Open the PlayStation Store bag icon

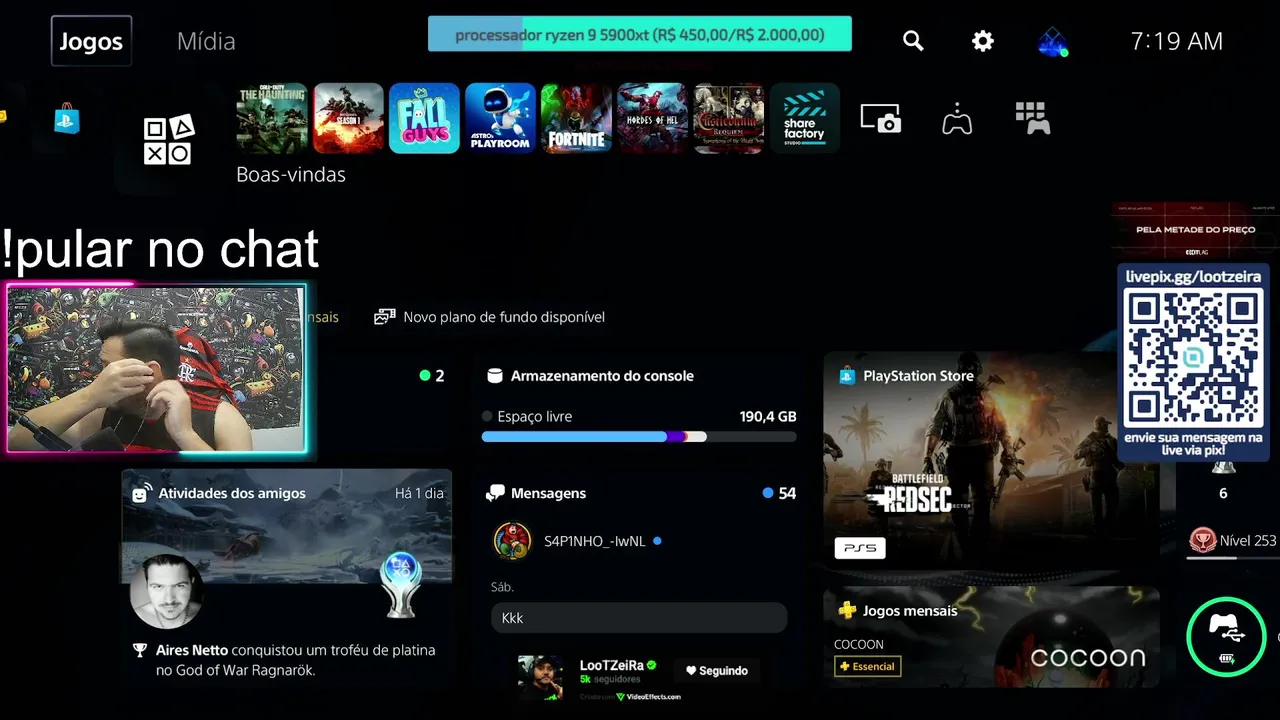tap(67, 119)
